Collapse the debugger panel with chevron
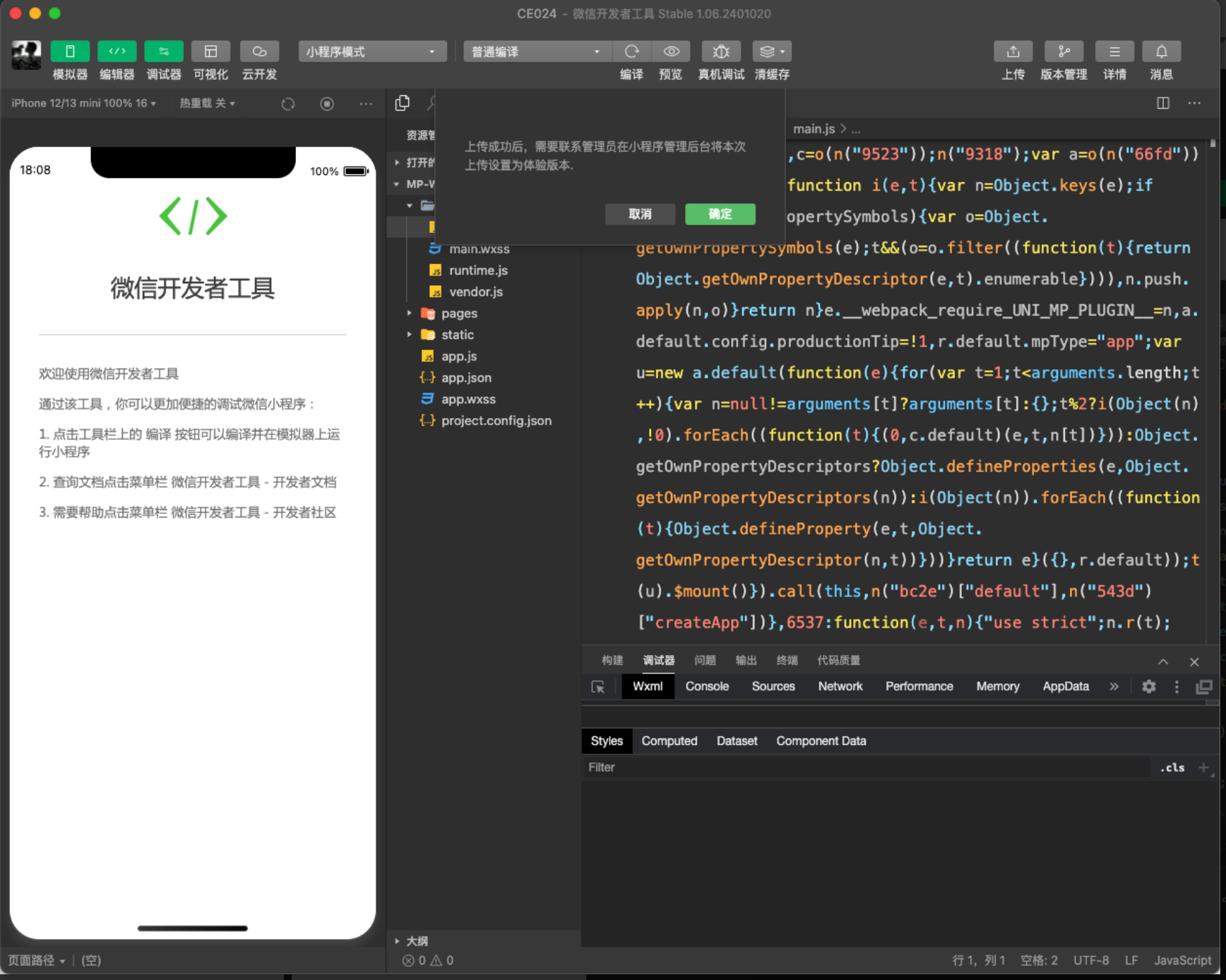This screenshot has width=1226, height=980. [x=1163, y=662]
